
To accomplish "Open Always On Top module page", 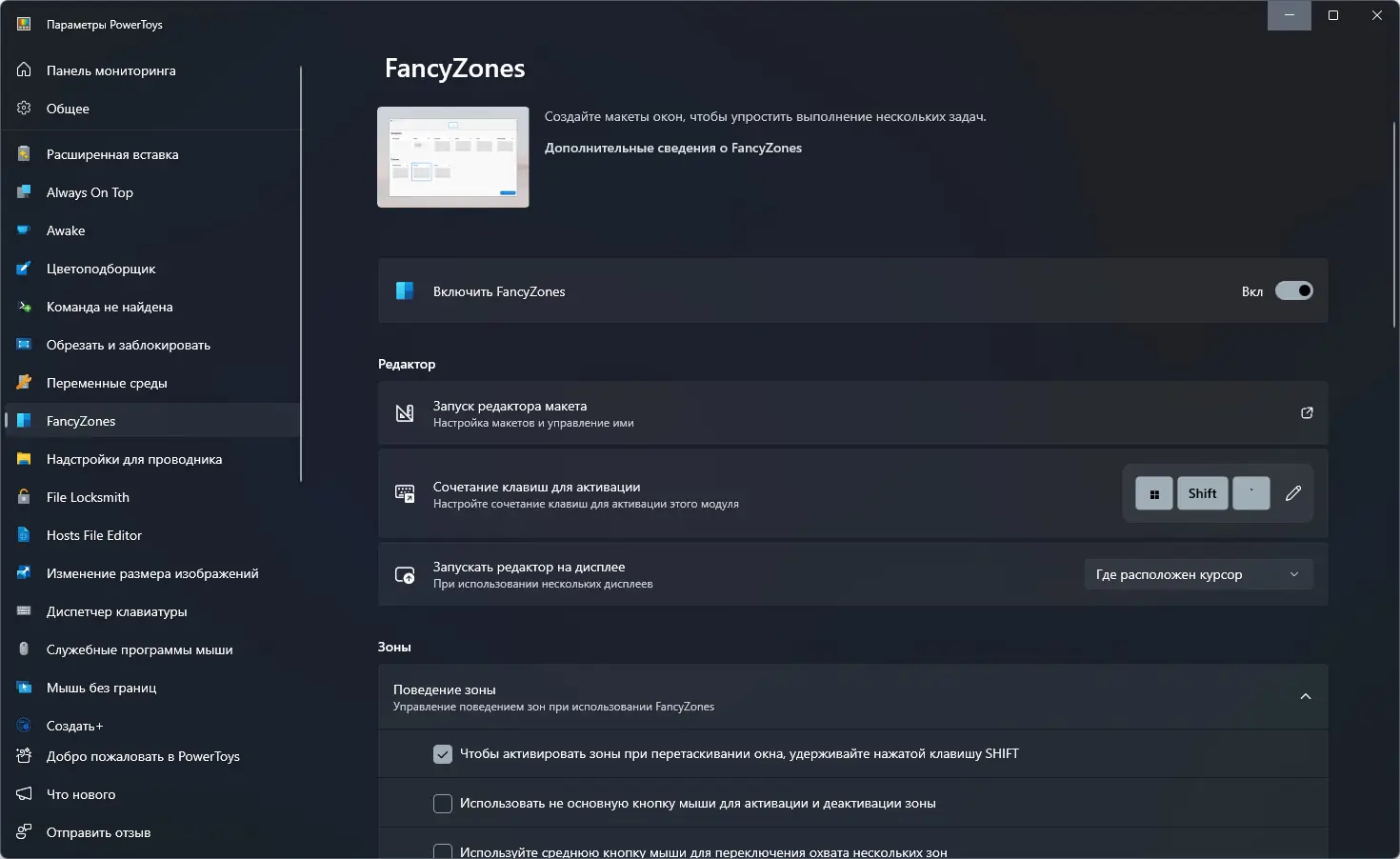I will (152, 192).
